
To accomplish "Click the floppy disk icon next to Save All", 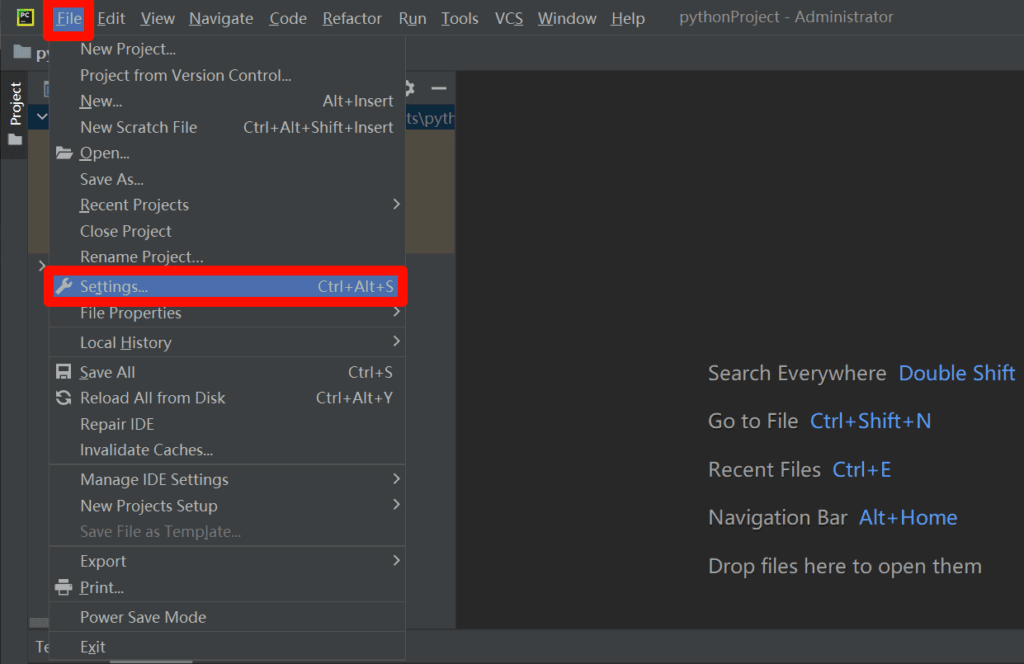I will point(64,371).
